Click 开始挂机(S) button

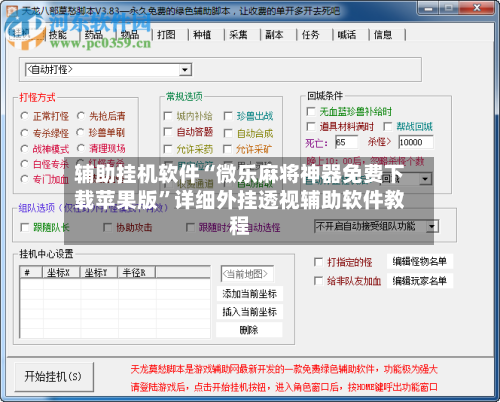click(x=54, y=377)
